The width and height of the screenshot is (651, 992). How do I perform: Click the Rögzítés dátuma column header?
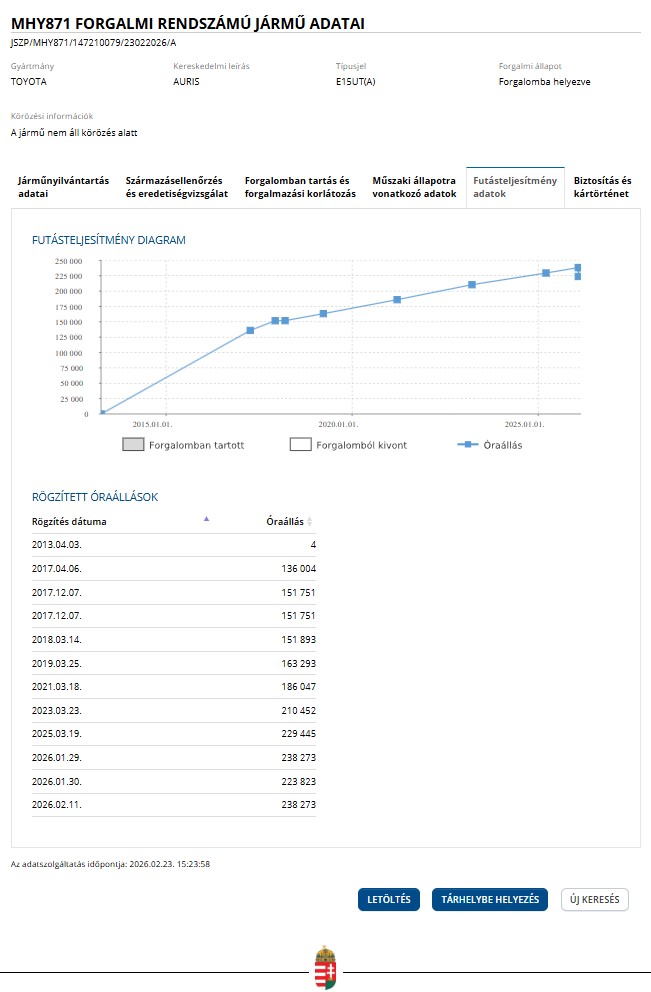tap(69, 522)
